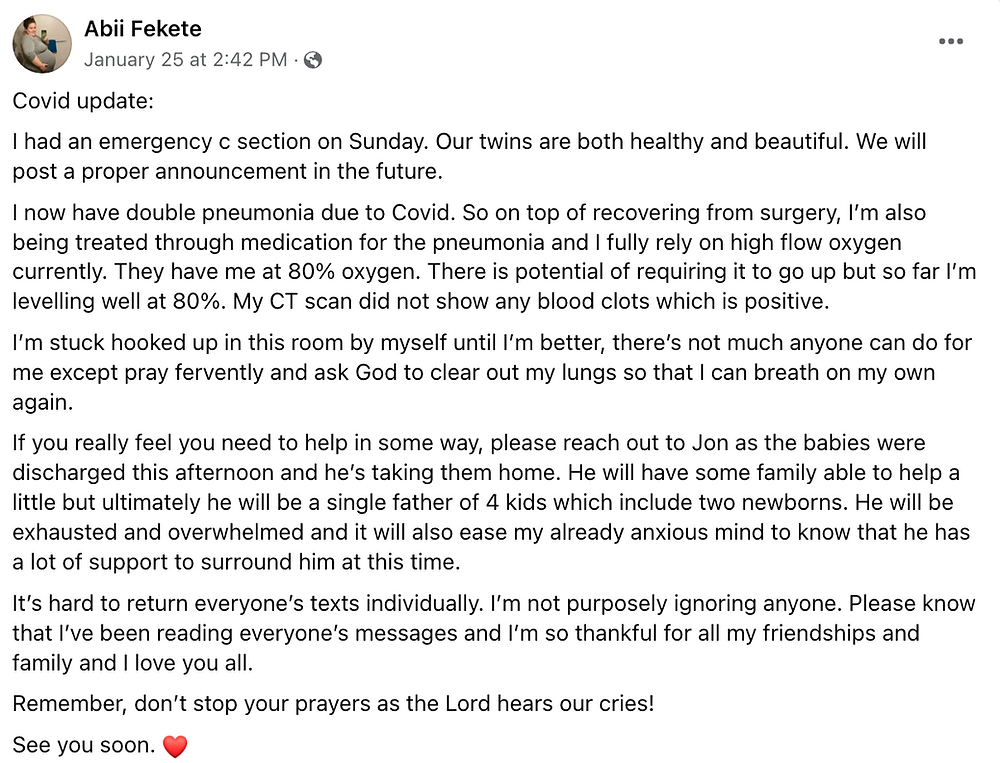Click the line "a lot of support to surround him"
Image resolution: width=1000 pixels, height=763 pixels.
tap(236, 562)
